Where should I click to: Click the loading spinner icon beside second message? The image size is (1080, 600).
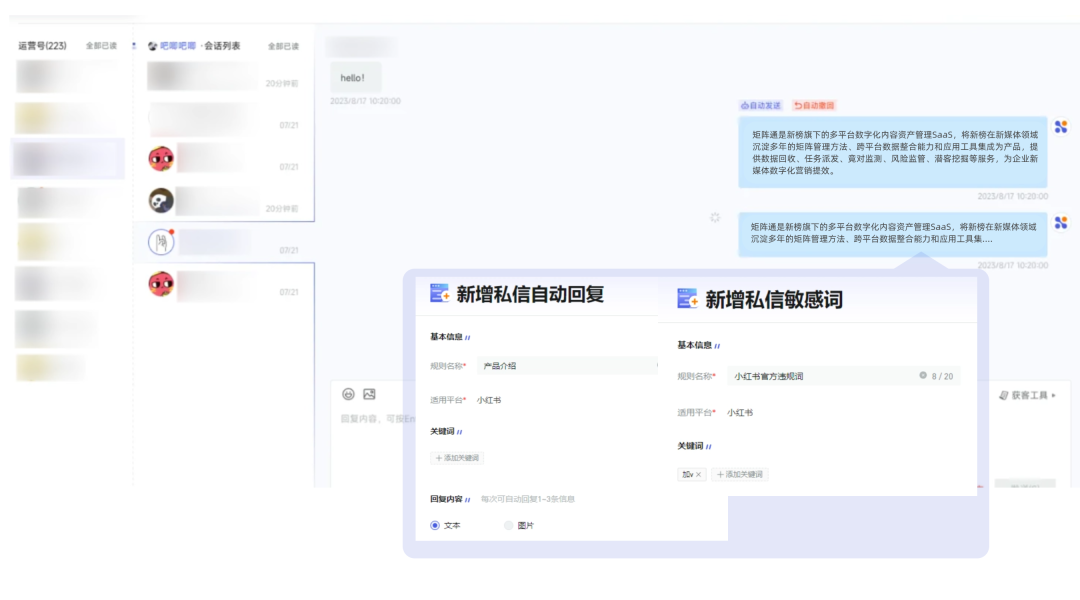click(x=715, y=218)
